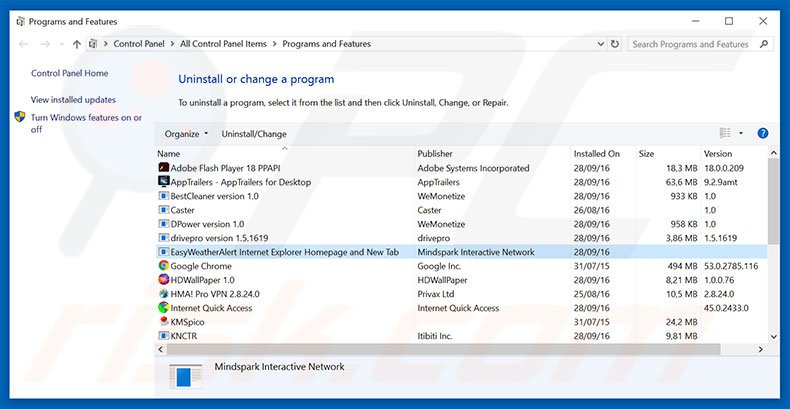Click the drivepro program icon
790x409 pixels.
(x=163, y=238)
